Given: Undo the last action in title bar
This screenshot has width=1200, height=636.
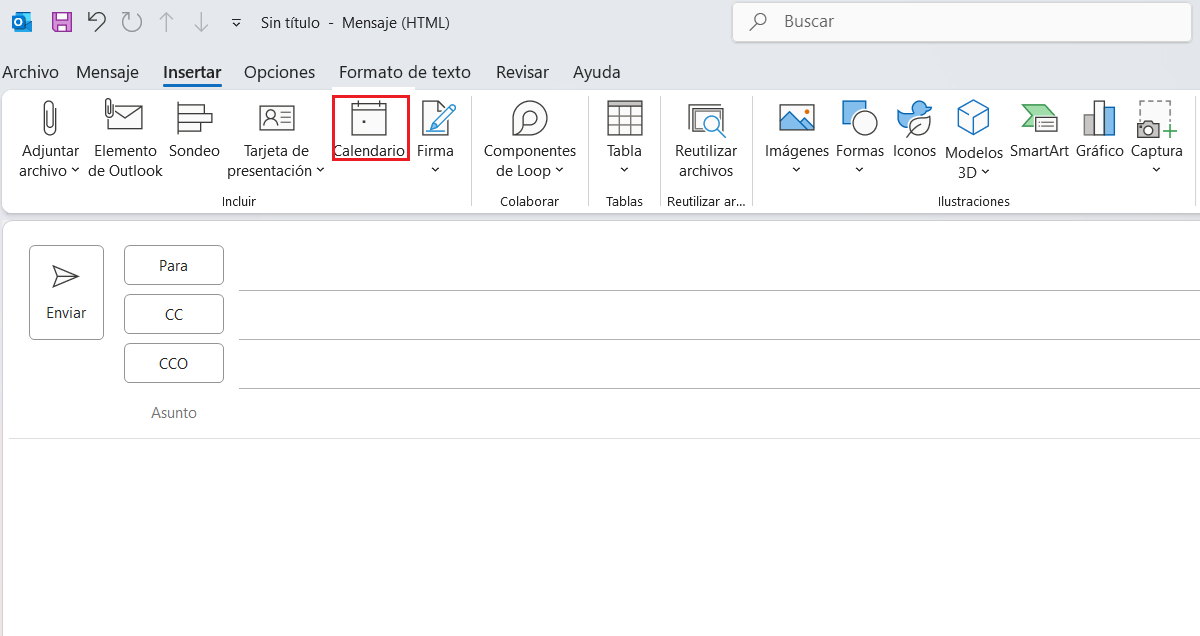Looking at the screenshot, I should pyautogui.click(x=97, y=22).
